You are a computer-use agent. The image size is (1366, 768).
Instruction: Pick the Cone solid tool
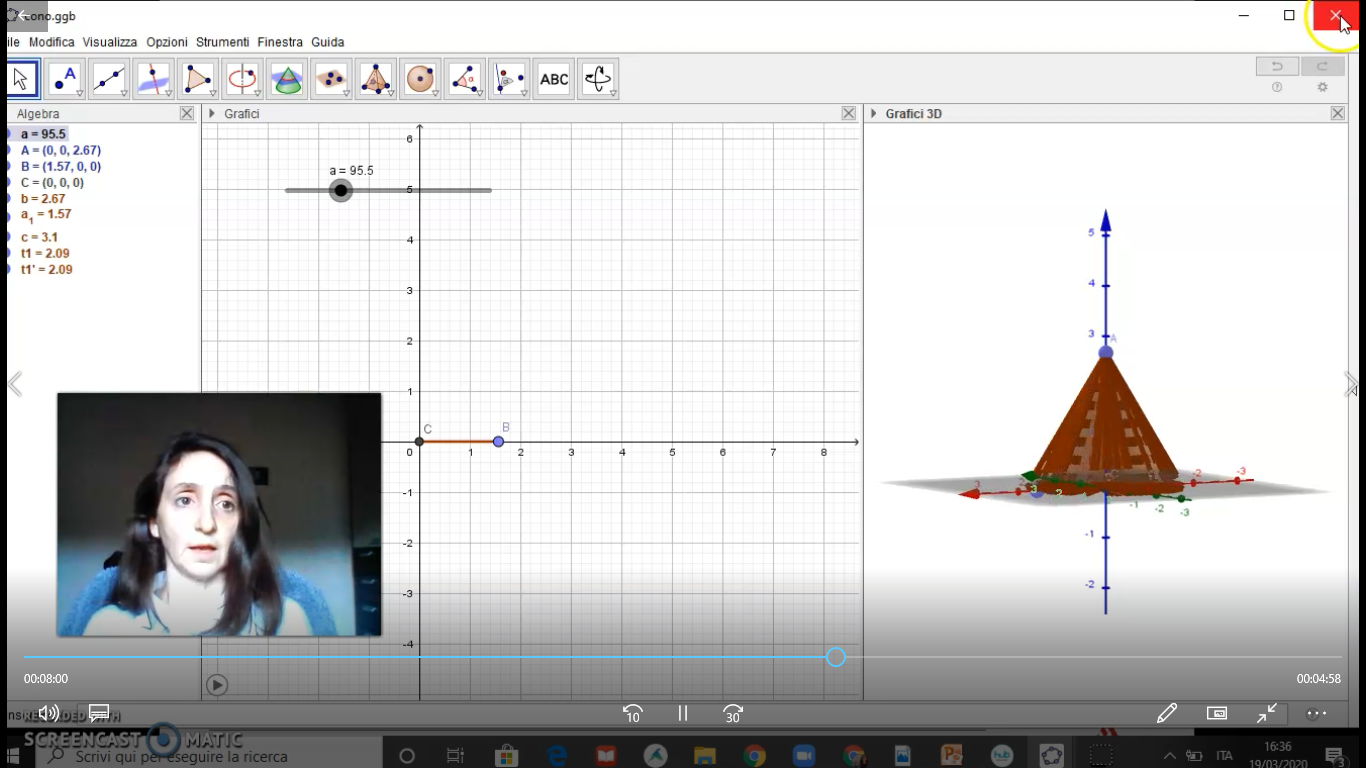[x=287, y=79]
